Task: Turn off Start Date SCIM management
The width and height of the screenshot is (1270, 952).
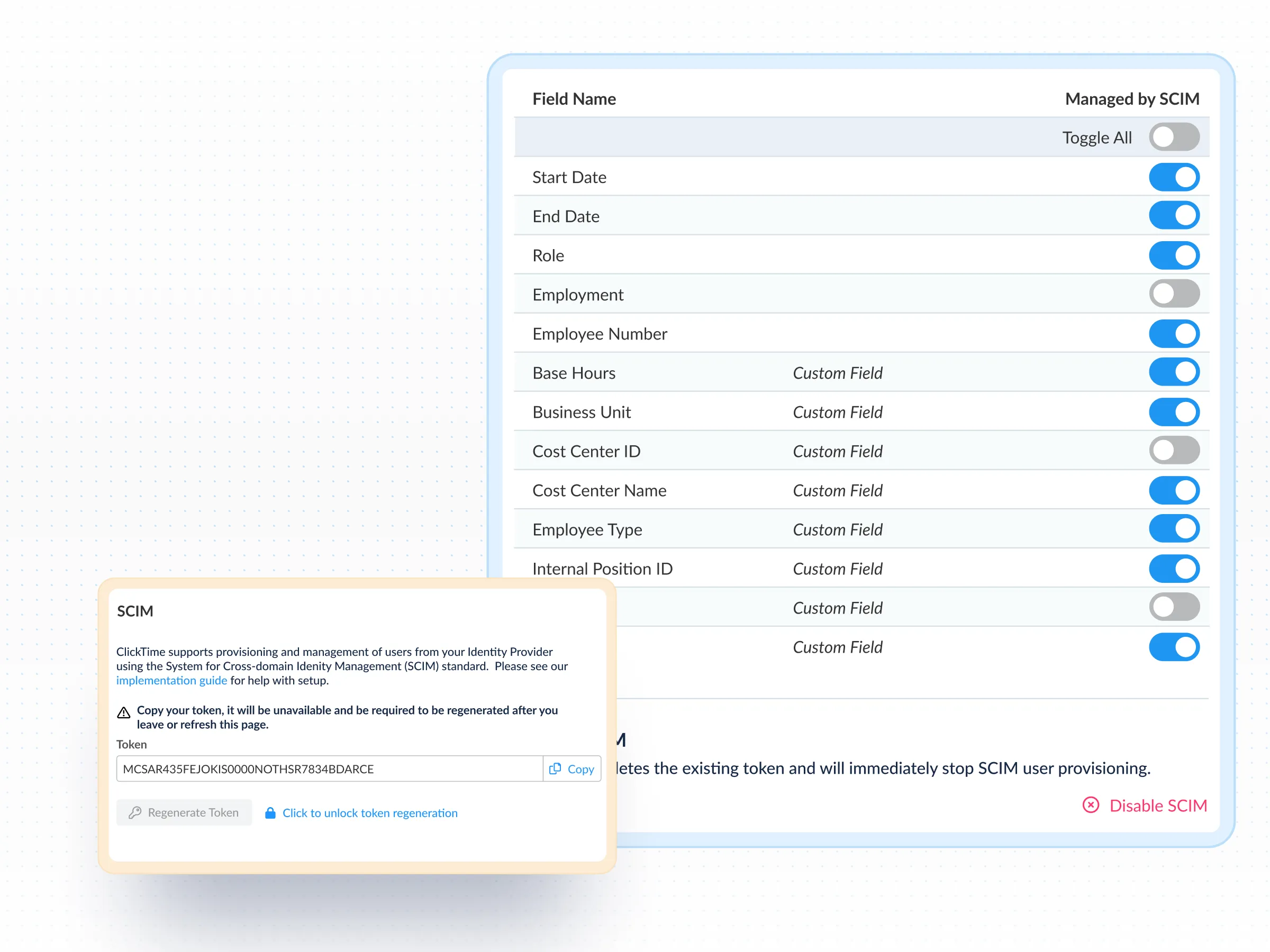Action: coord(1174,177)
